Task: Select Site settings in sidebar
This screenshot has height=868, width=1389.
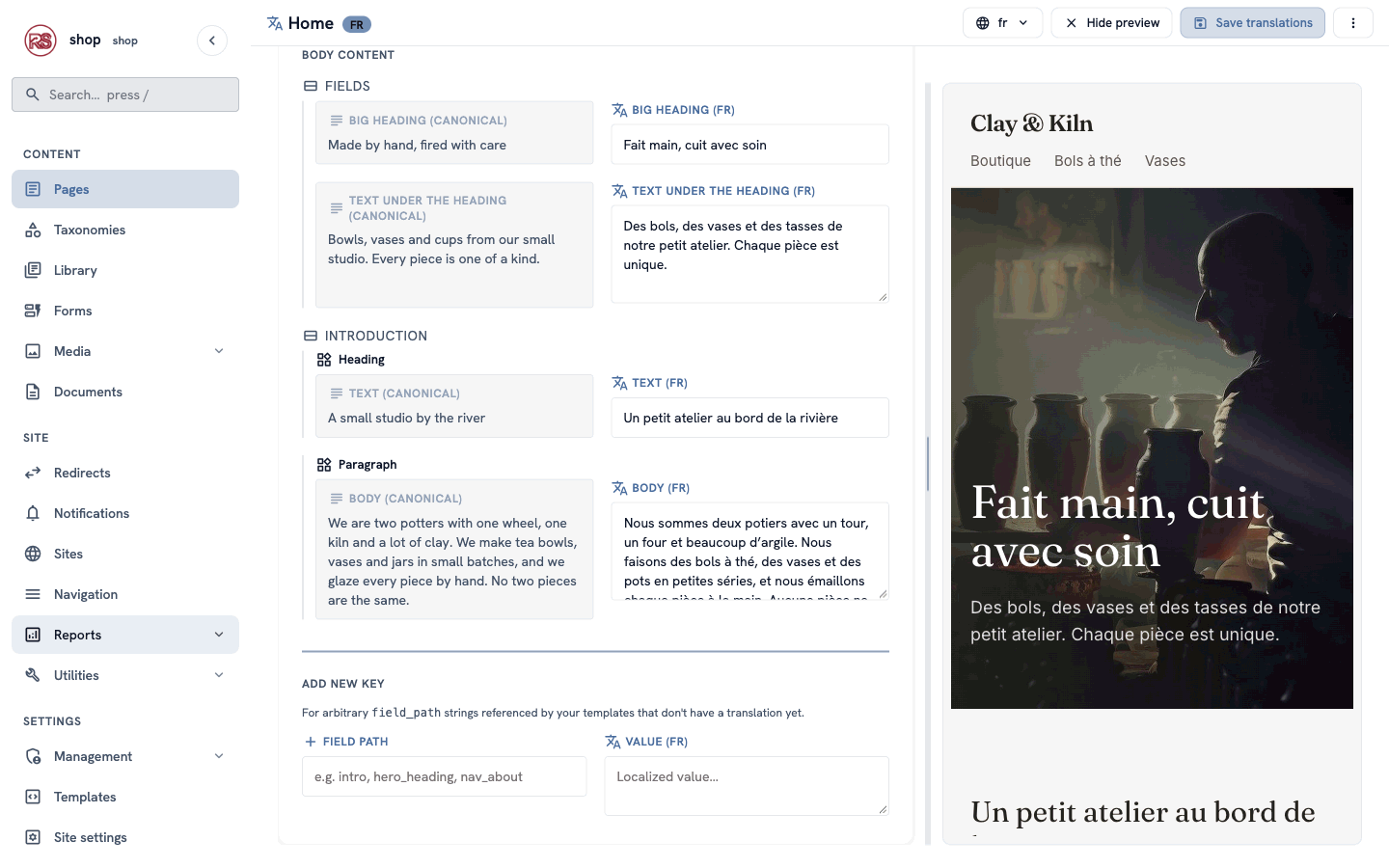Action: [x=125, y=837]
